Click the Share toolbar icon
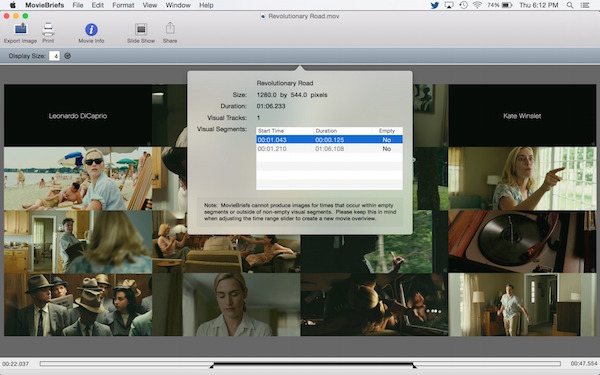This screenshot has height=375, width=600. point(170,28)
